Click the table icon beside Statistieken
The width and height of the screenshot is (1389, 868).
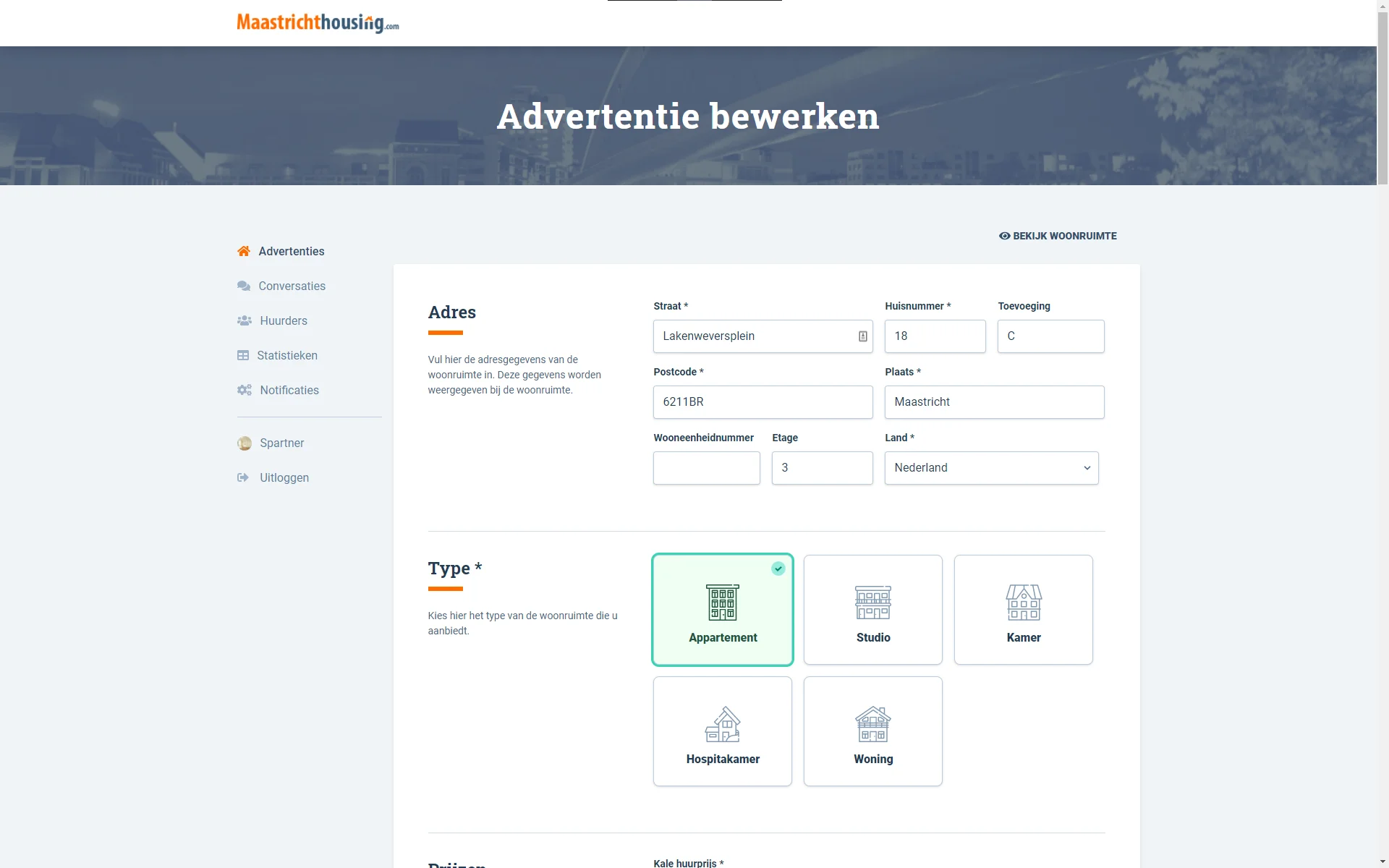point(243,355)
